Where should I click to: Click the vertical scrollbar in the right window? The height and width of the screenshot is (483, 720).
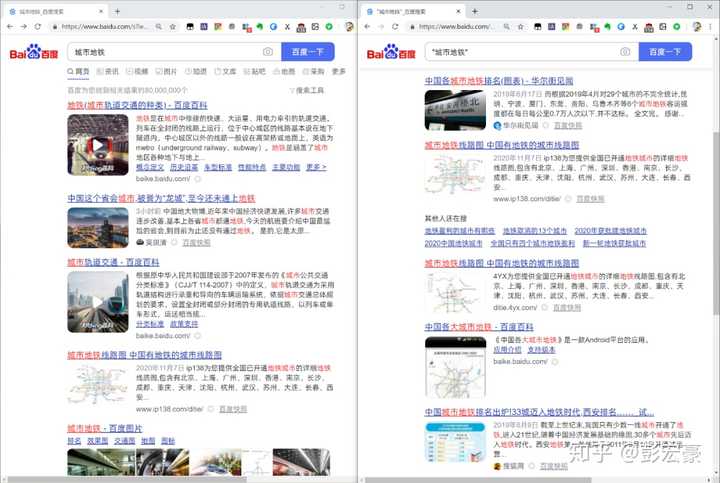click(x=716, y=225)
